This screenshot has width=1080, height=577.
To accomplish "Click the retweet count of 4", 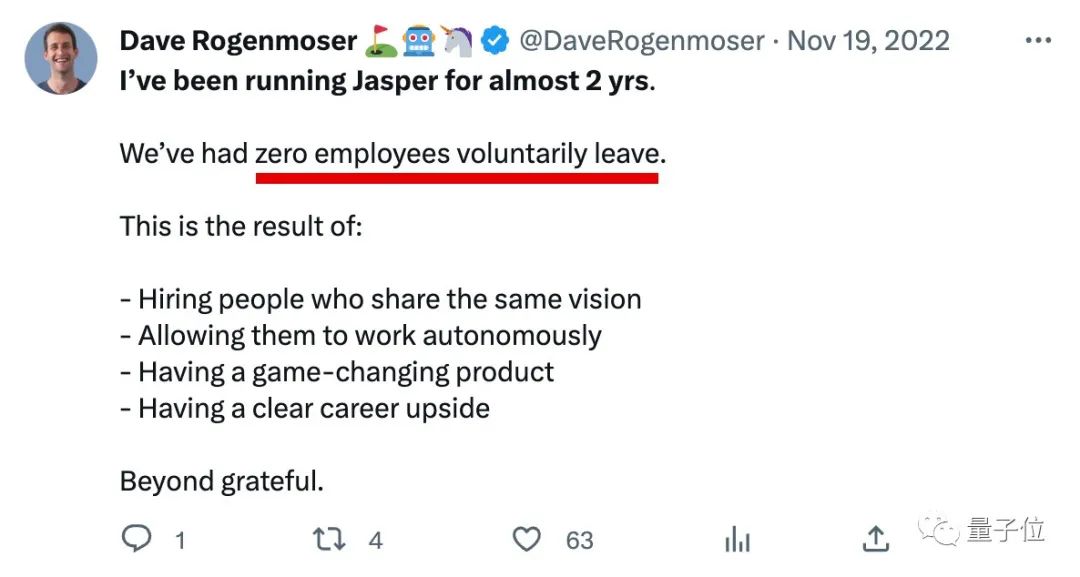I will (x=375, y=541).
